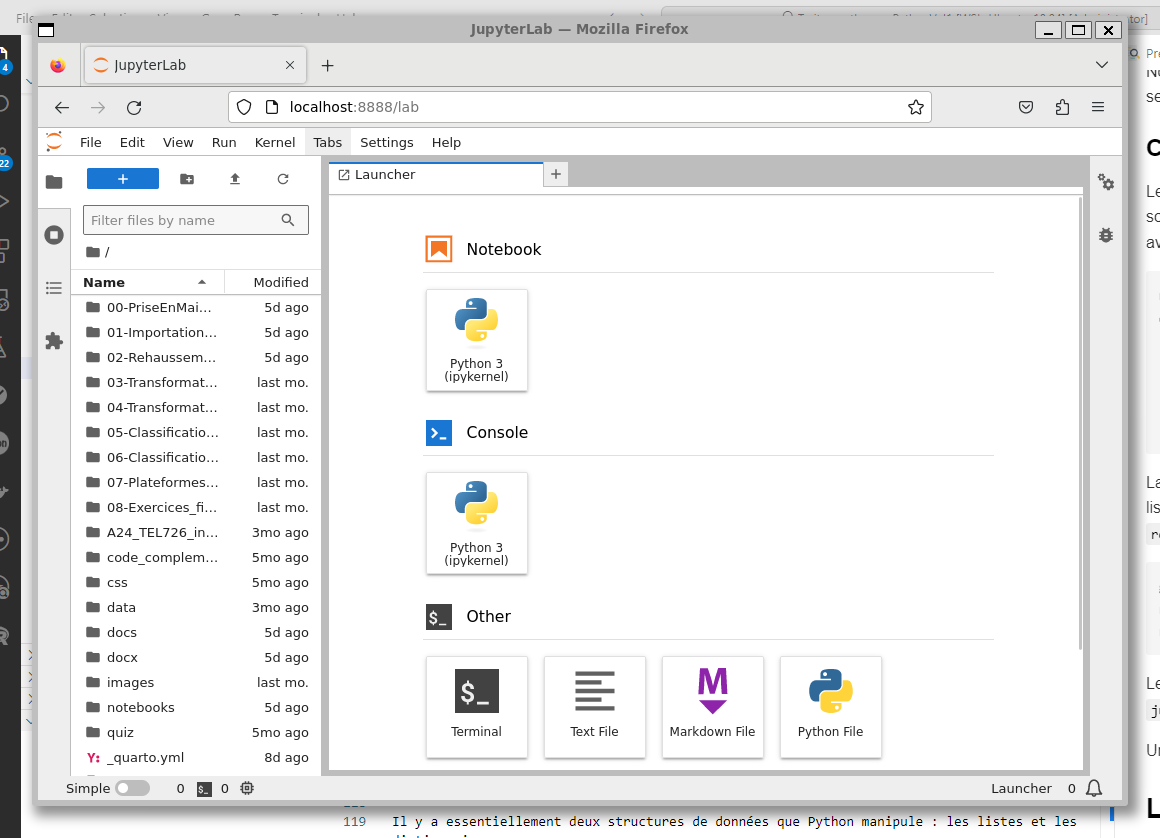The height and width of the screenshot is (838, 1160).
Task: Select the notebooks folder
Action: tap(197, 708)
